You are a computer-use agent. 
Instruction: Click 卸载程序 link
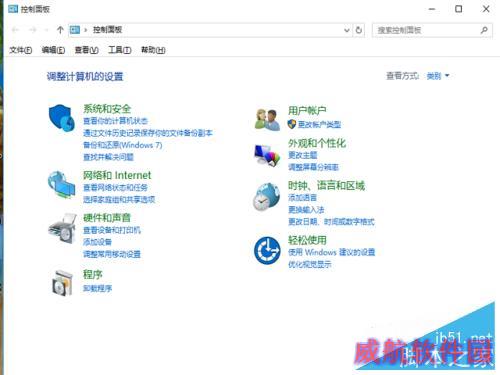97,288
